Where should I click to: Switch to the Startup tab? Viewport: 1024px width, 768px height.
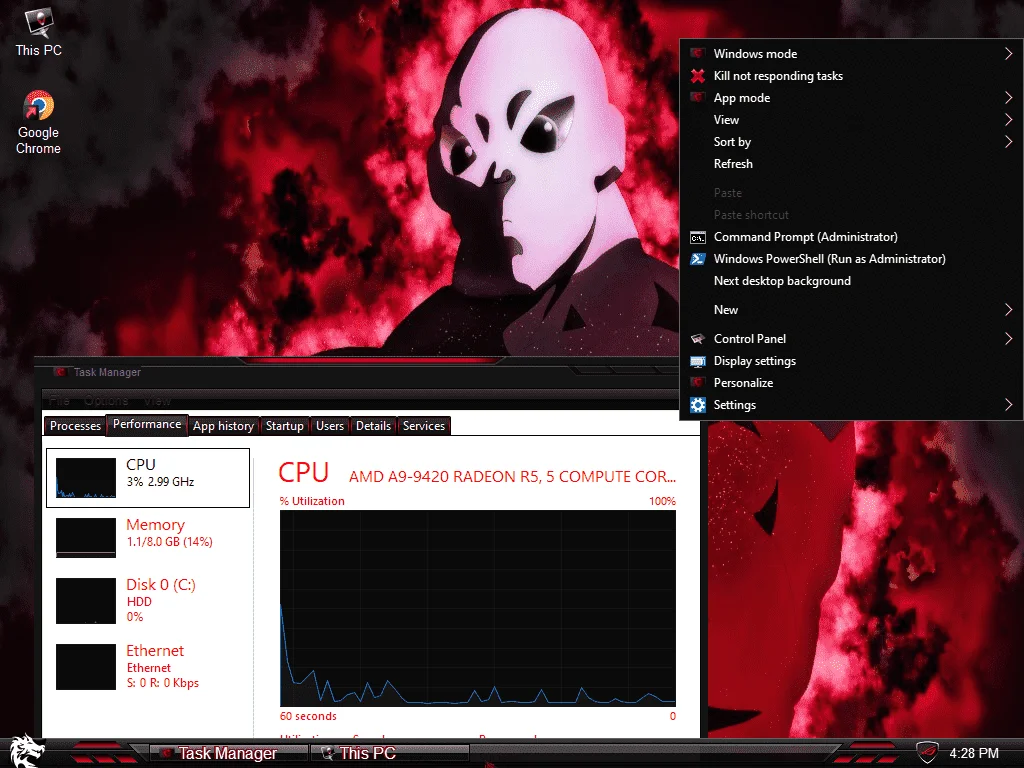285,426
